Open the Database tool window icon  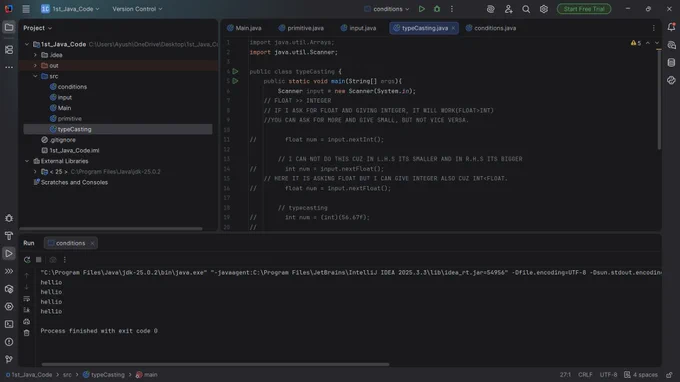point(671,63)
